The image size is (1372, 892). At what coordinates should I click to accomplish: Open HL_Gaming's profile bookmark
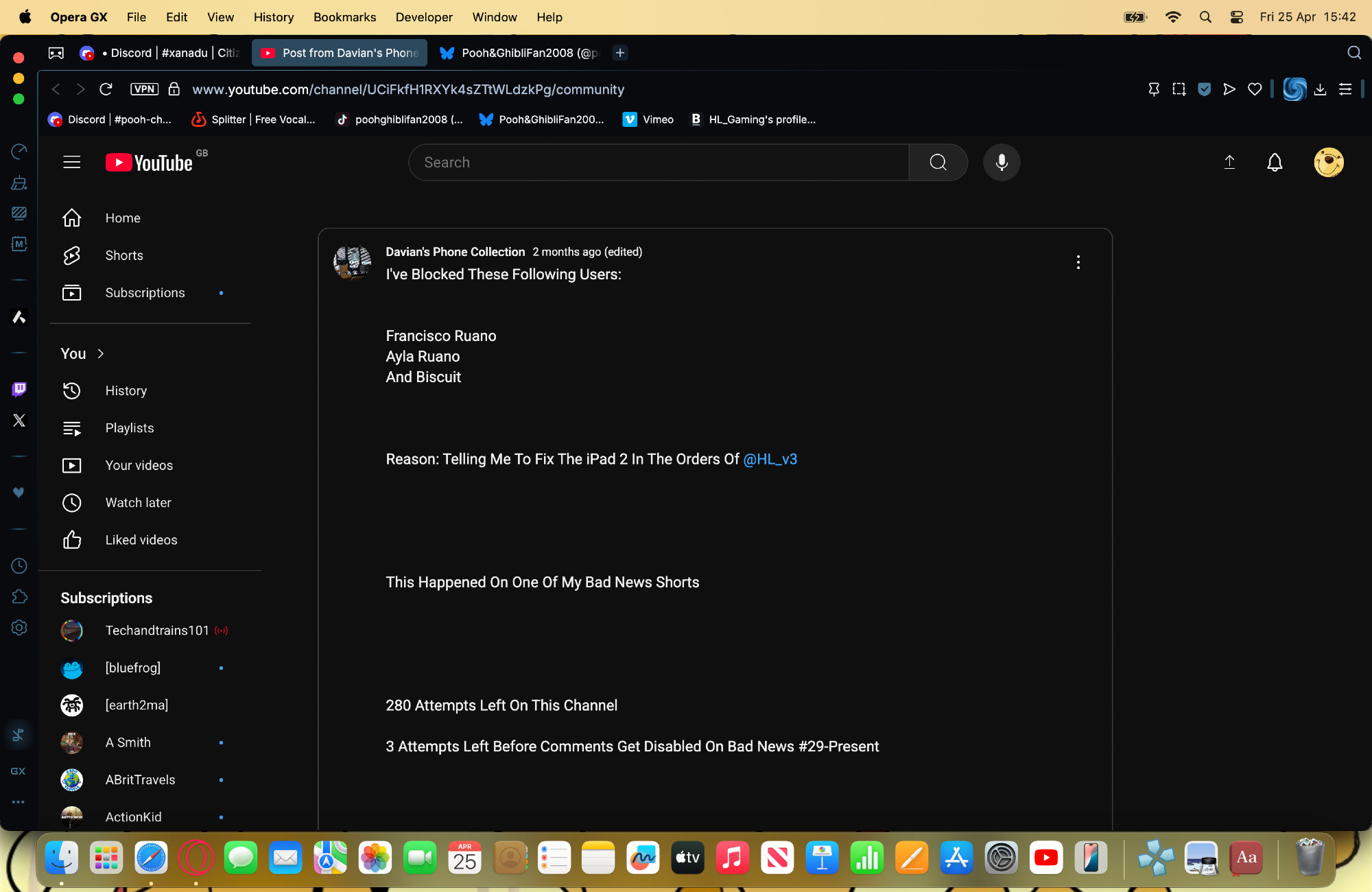pos(753,119)
